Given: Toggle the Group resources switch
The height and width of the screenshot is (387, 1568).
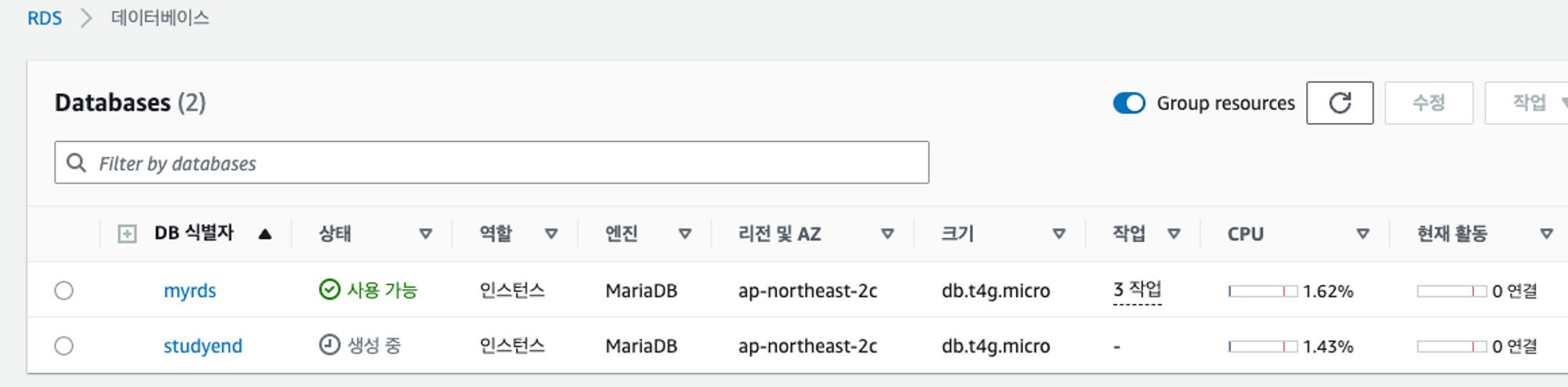Looking at the screenshot, I should tap(1129, 103).
